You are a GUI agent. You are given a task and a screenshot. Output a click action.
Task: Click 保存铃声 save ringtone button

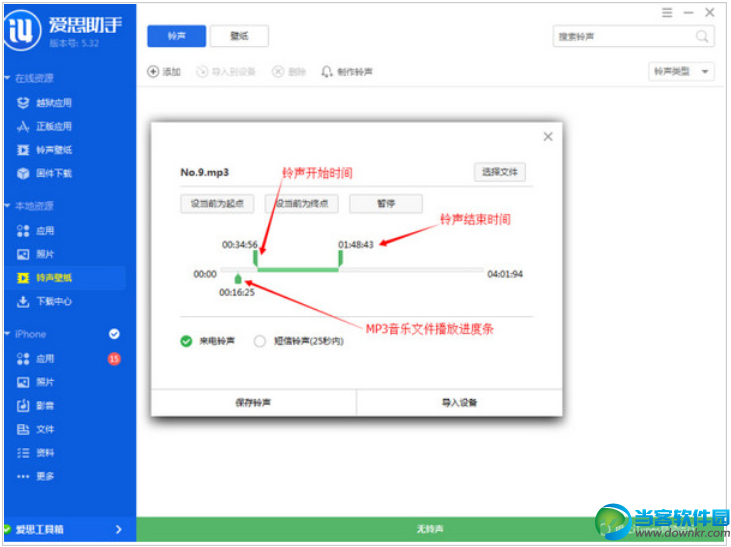253,402
